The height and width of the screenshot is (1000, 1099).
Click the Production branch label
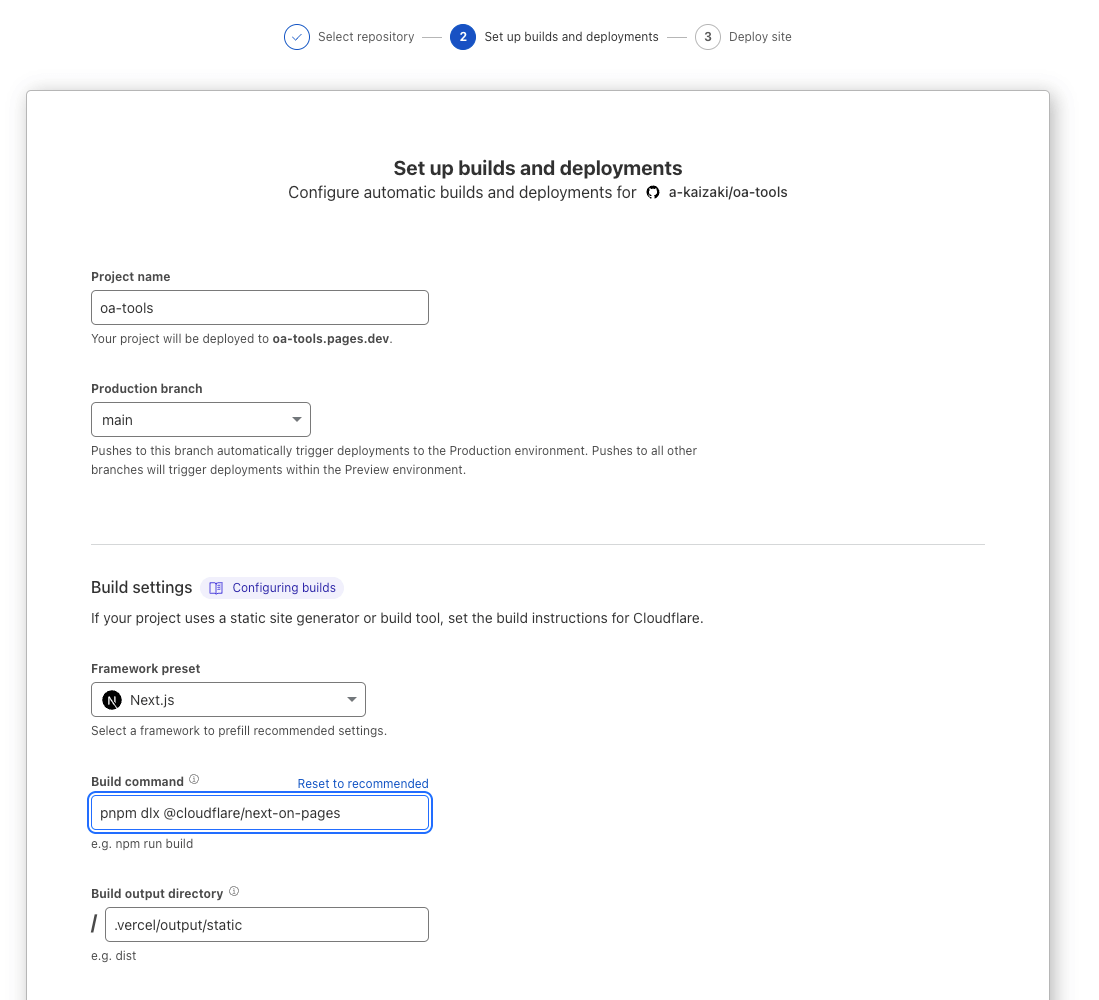tap(146, 389)
